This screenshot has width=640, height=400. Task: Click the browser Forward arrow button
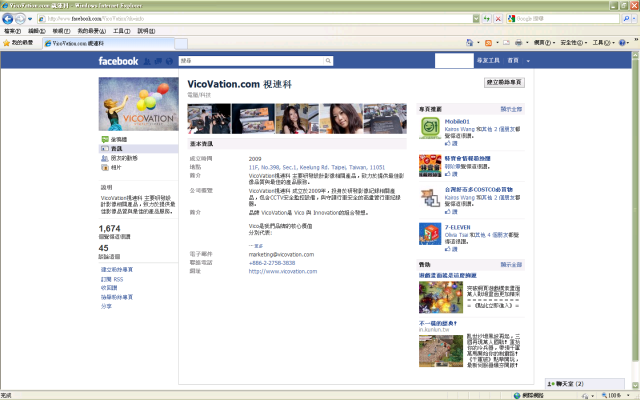20,19
